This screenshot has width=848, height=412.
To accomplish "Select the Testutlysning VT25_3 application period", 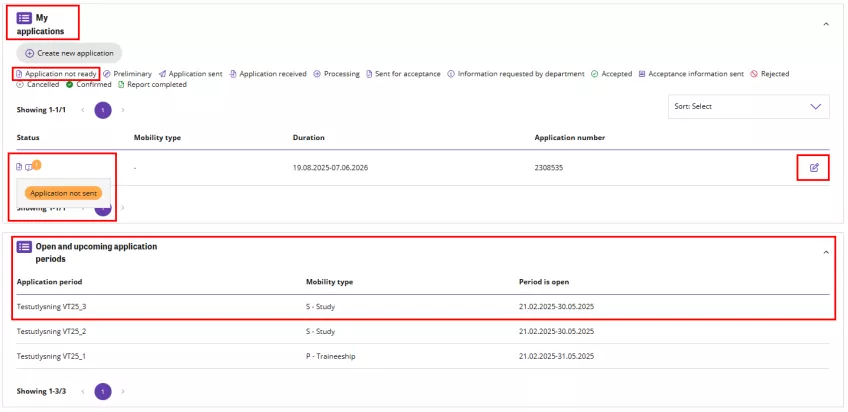I will [x=59, y=306].
